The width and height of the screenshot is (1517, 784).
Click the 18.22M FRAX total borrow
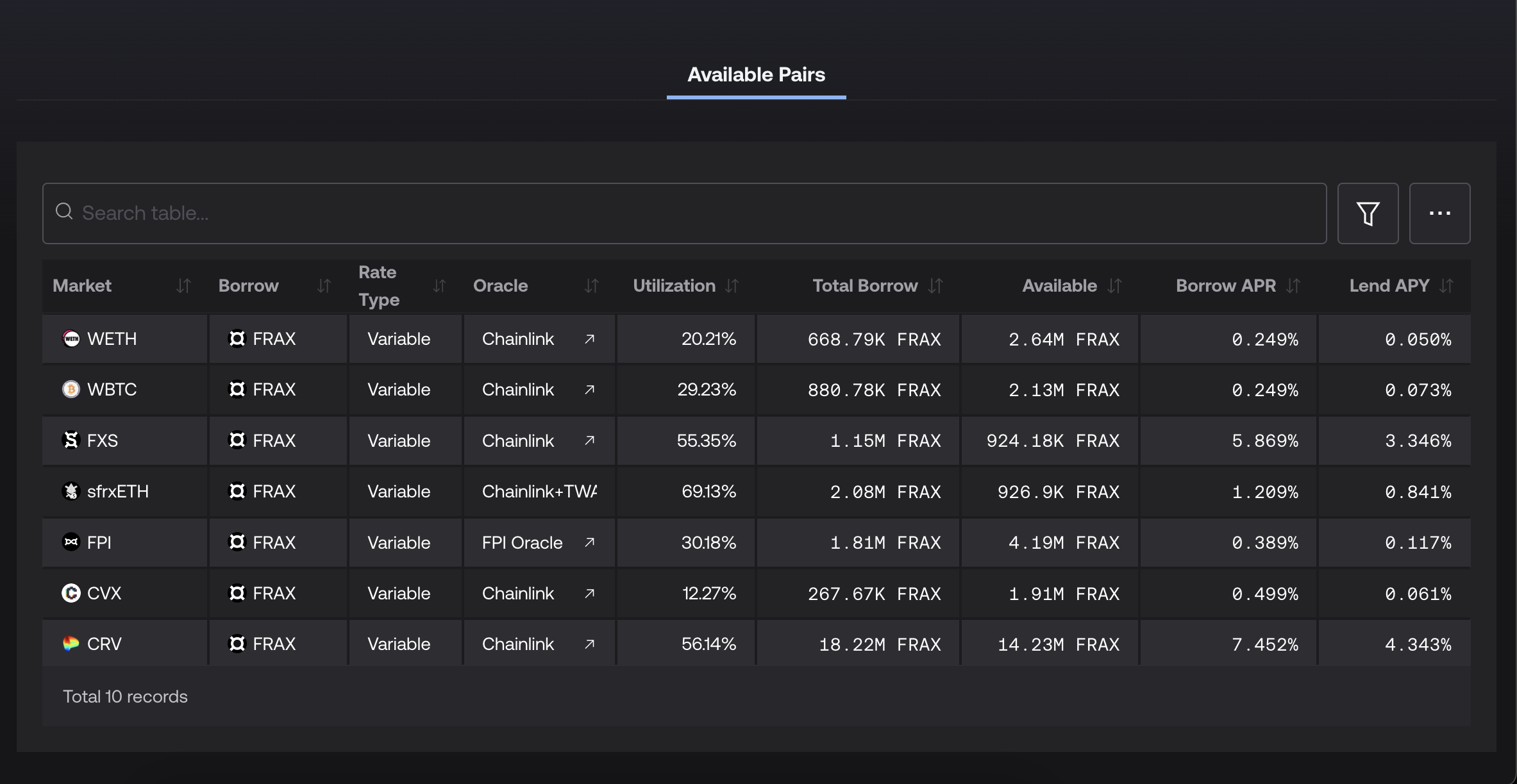click(x=880, y=644)
